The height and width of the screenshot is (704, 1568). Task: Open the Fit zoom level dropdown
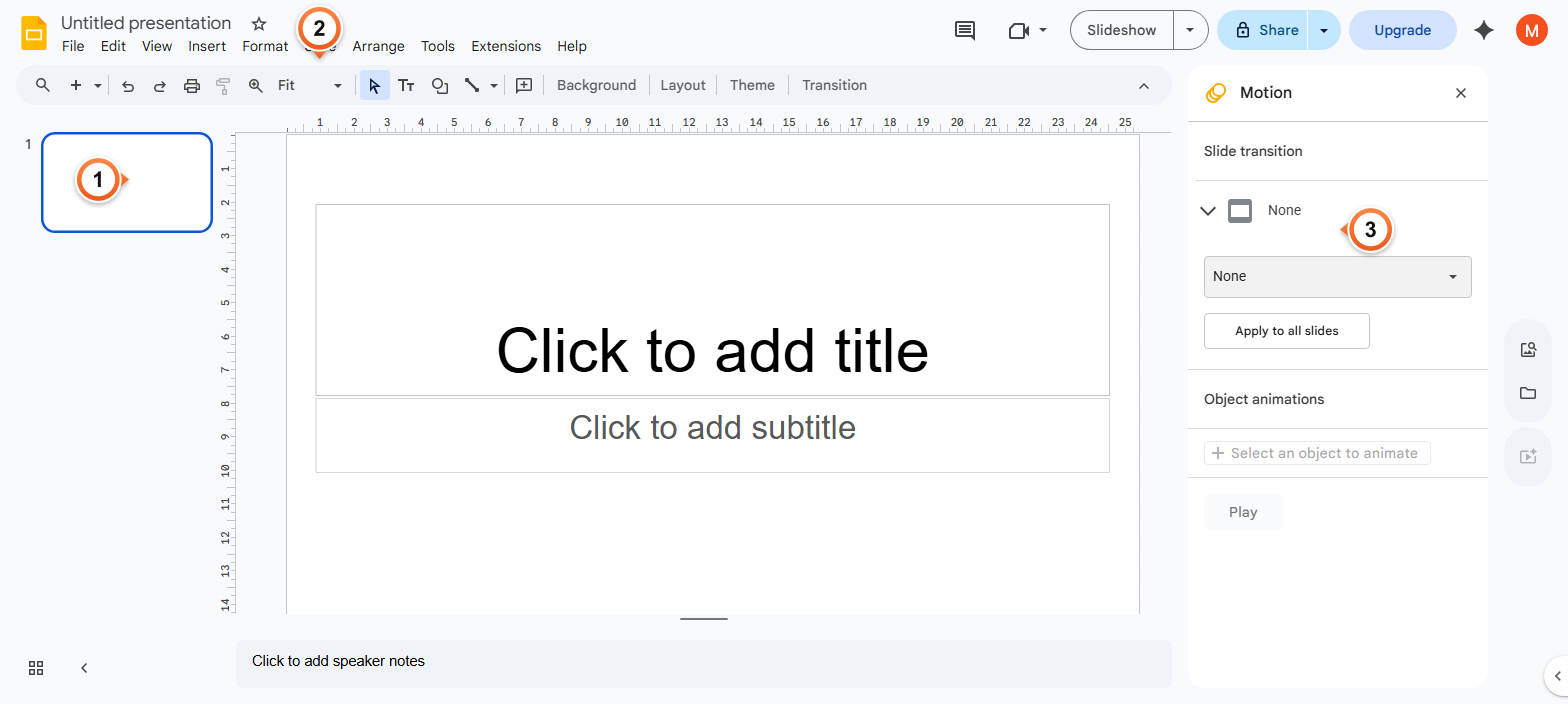[x=310, y=86]
